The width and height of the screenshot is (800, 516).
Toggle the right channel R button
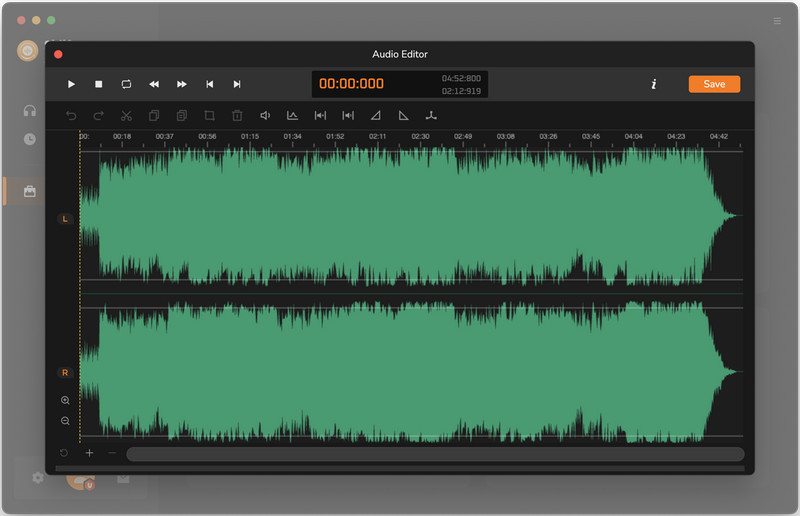(x=65, y=373)
